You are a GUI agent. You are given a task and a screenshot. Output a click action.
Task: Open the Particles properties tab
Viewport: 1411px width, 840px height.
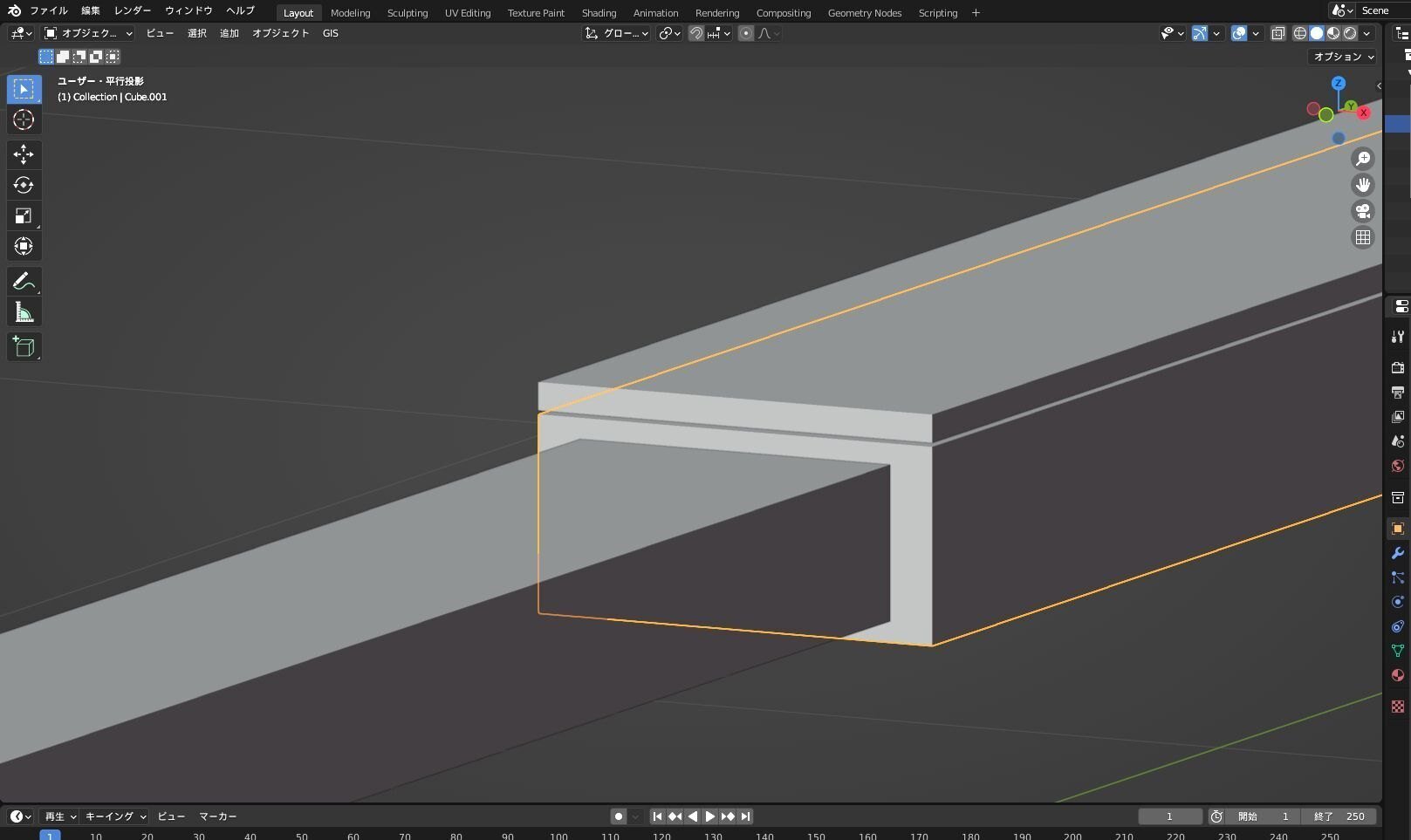tap(1398, 577)
